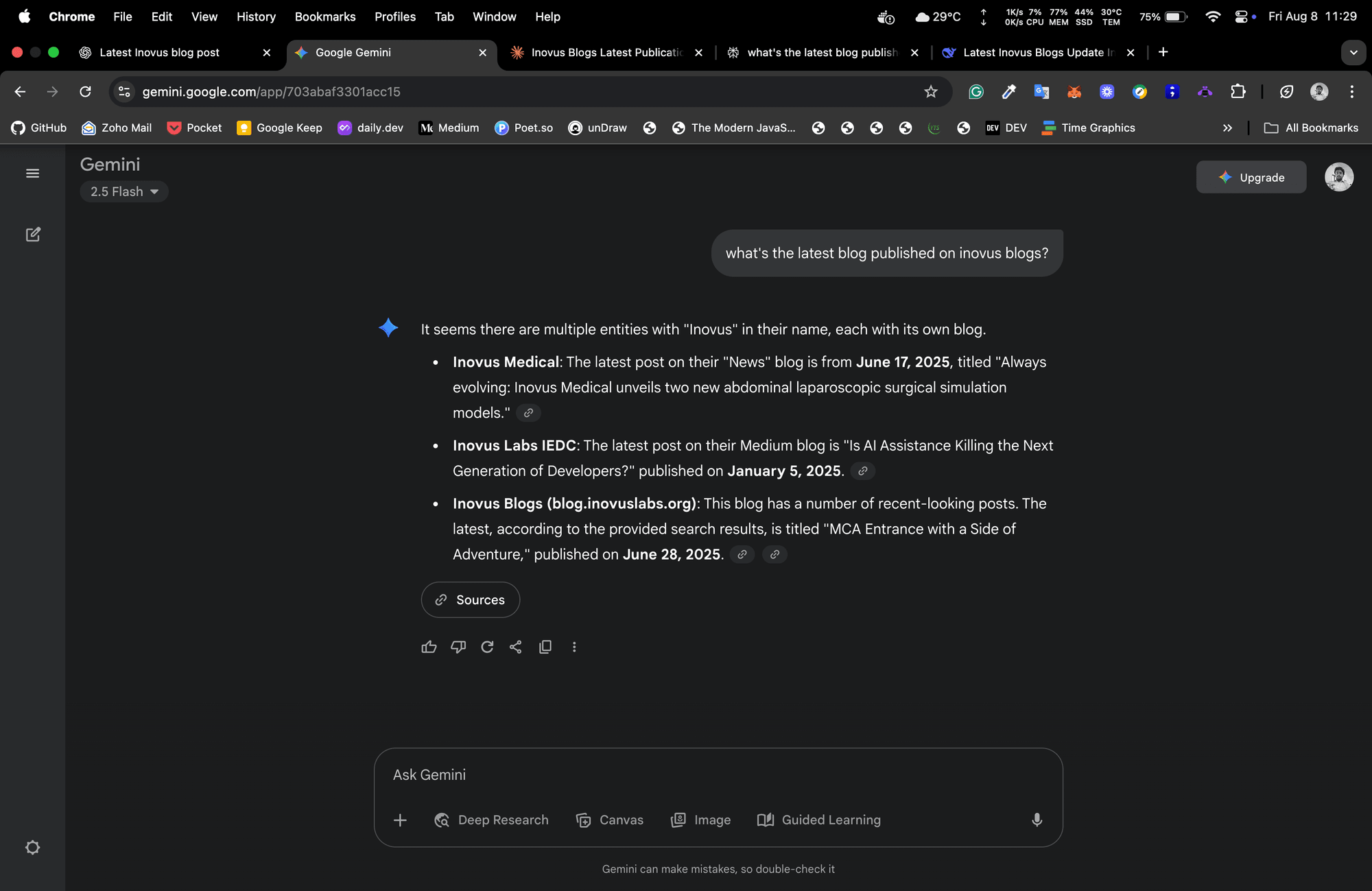Click the redo response icon
Image resolution: width=1372 pixels, height=891 pixels.
(x=487, y=647)
